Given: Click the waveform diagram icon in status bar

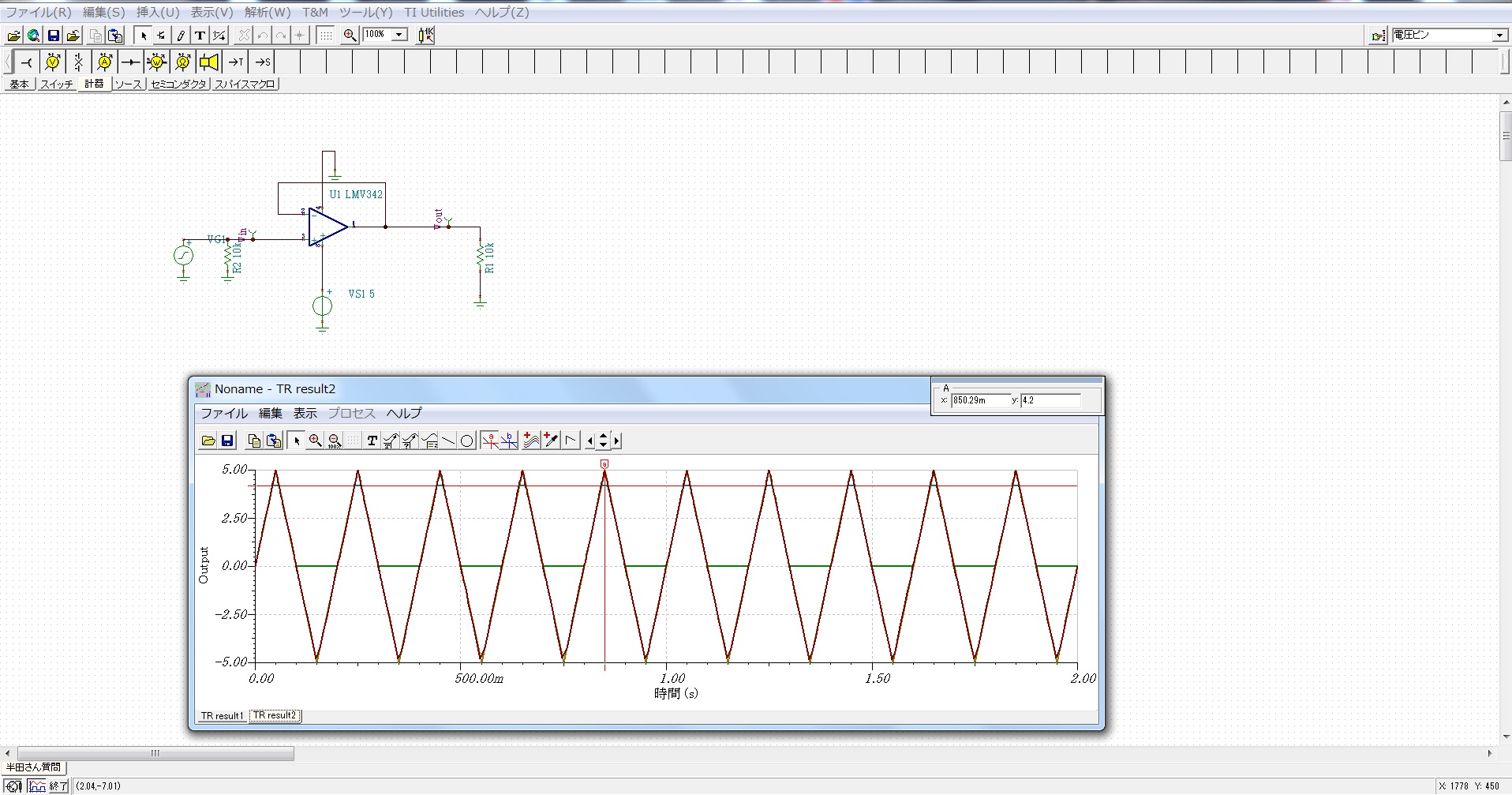Looking at the screenshot, I should [36, 786].
